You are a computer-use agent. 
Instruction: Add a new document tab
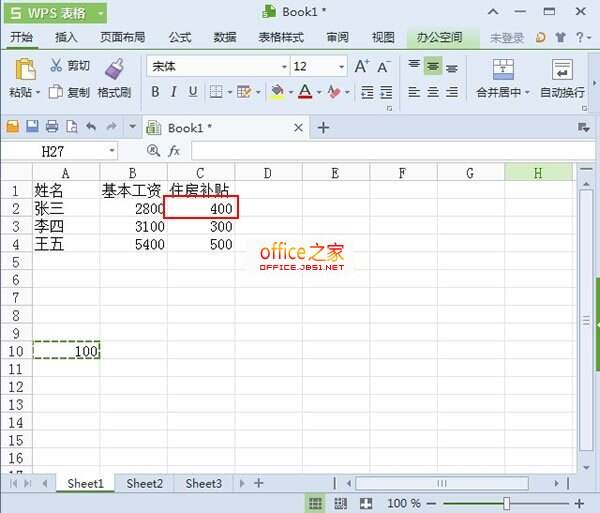click(x=323, y=128)
